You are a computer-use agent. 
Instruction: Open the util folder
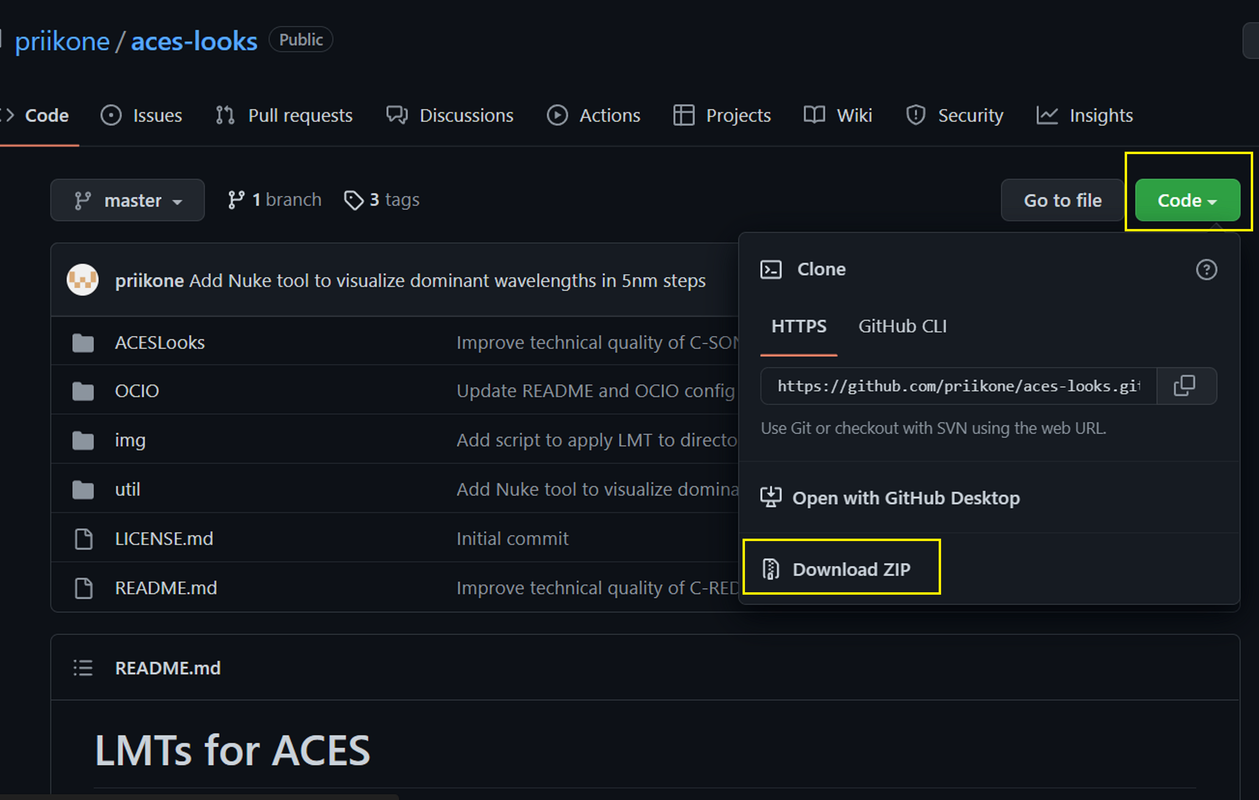click(x=128, y=489)
